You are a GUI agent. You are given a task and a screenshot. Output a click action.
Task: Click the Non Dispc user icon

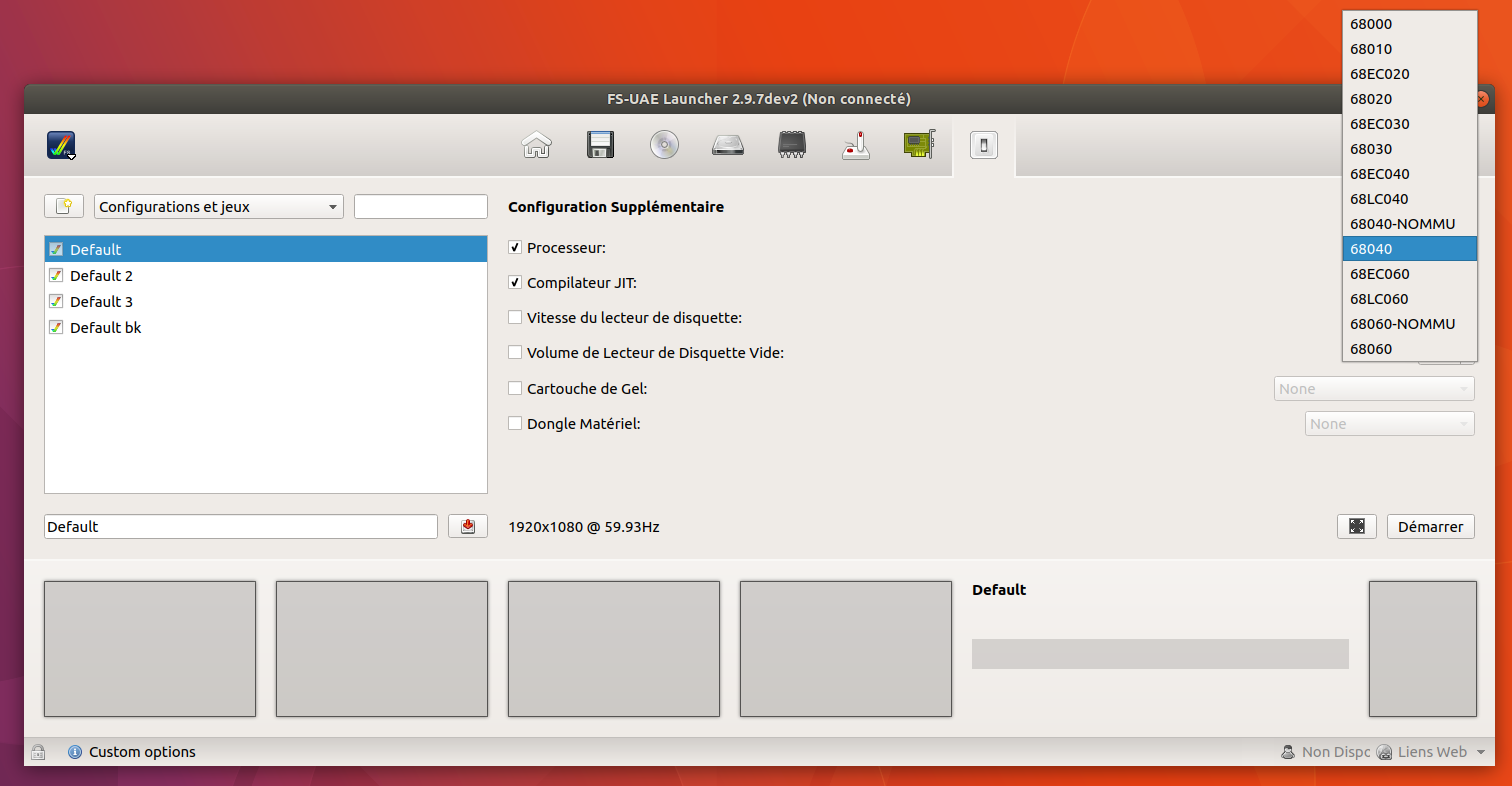tap(1289, 752)
